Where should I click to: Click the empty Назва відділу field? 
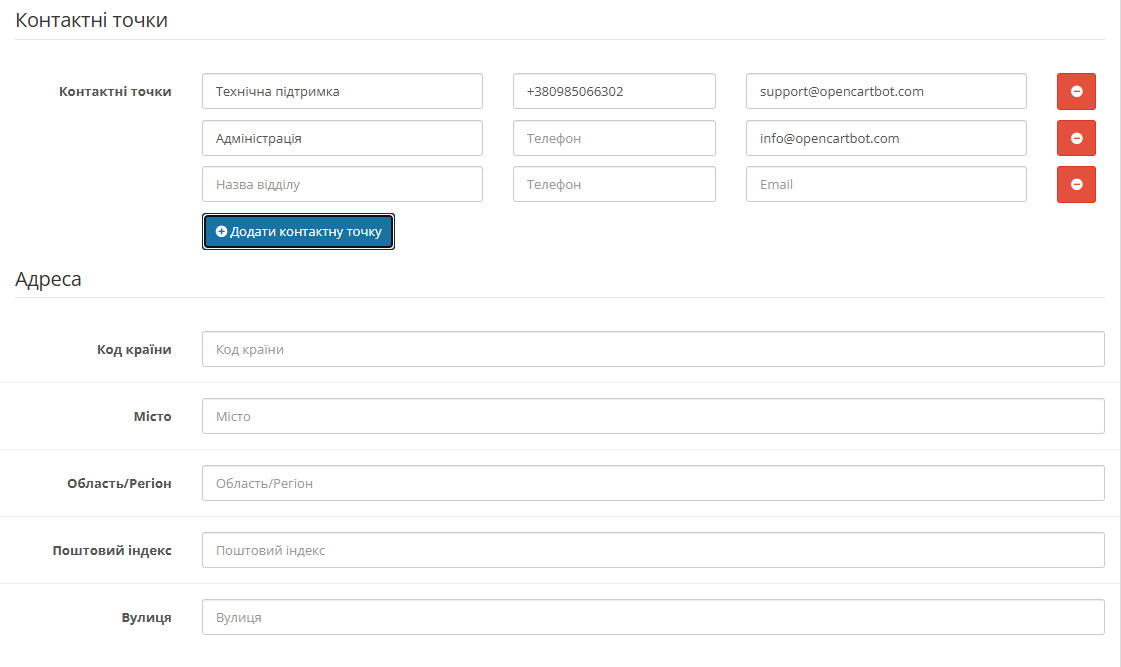[x=342, y=184]
